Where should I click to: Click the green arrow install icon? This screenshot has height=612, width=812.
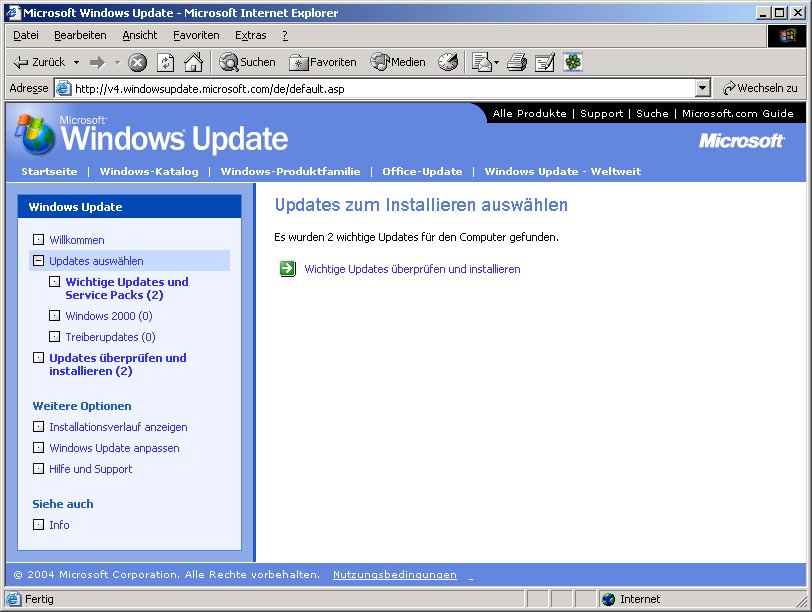[x=288, y=268]
